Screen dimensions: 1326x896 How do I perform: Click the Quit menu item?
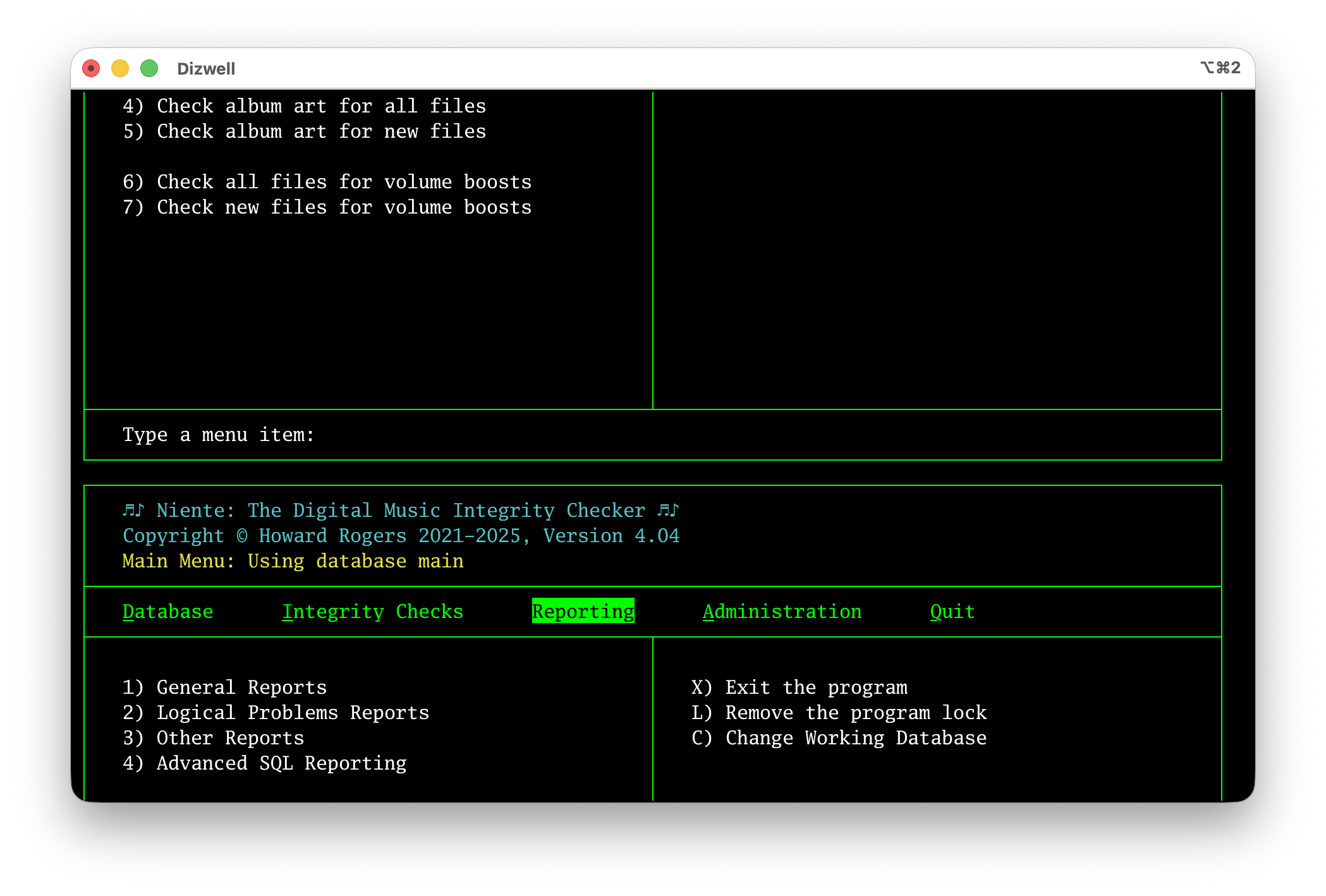coord(952,612)
